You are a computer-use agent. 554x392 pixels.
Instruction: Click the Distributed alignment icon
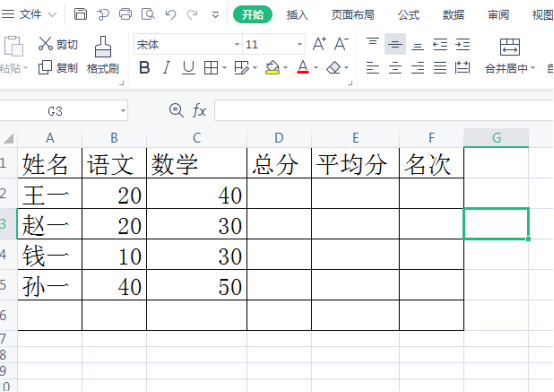coord(462,68)
